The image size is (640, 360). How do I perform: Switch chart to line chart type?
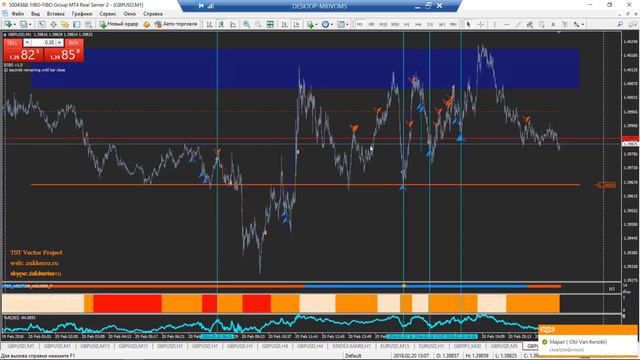click(x=233, y=24)
